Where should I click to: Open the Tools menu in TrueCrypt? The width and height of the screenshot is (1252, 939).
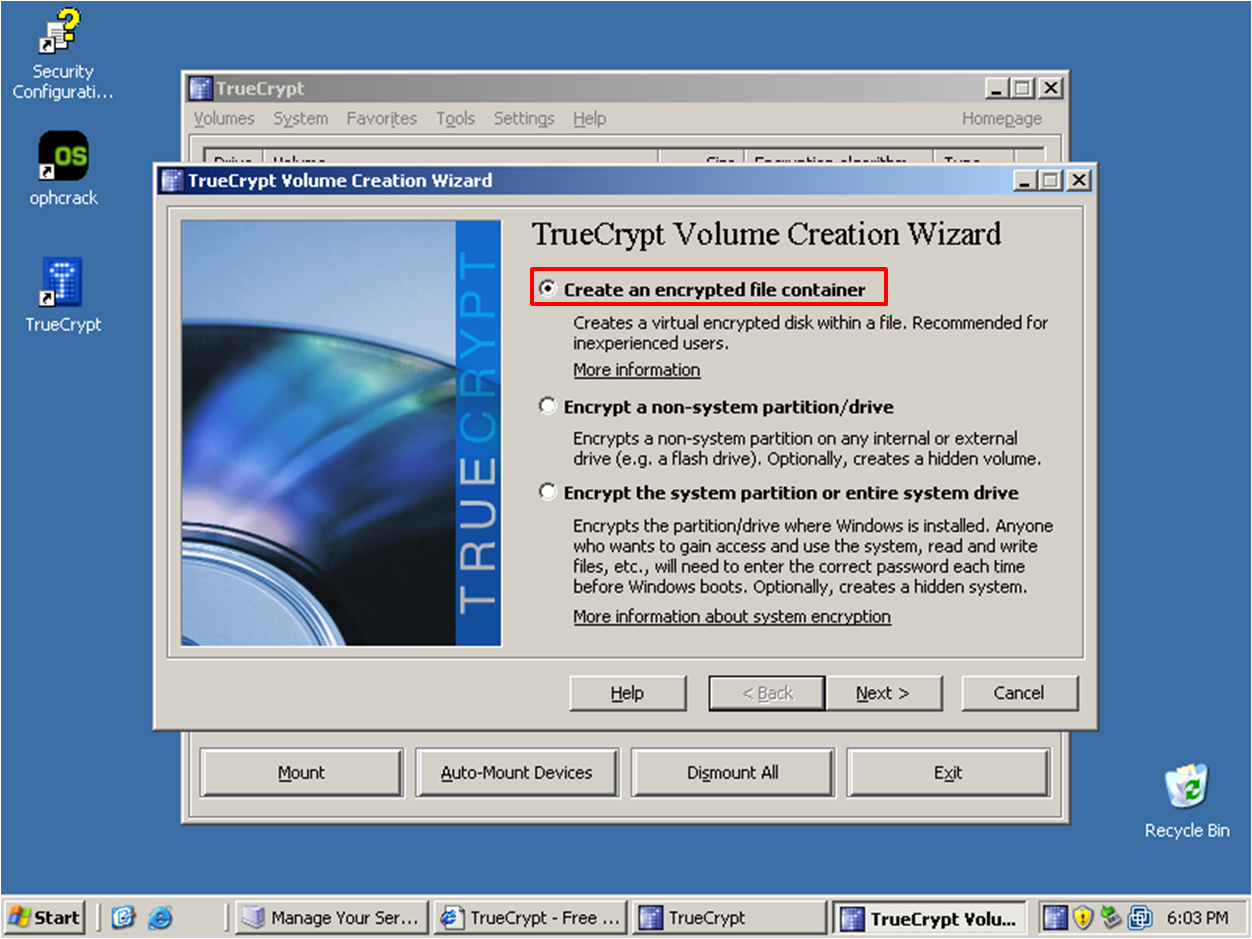tap(455, 118)
